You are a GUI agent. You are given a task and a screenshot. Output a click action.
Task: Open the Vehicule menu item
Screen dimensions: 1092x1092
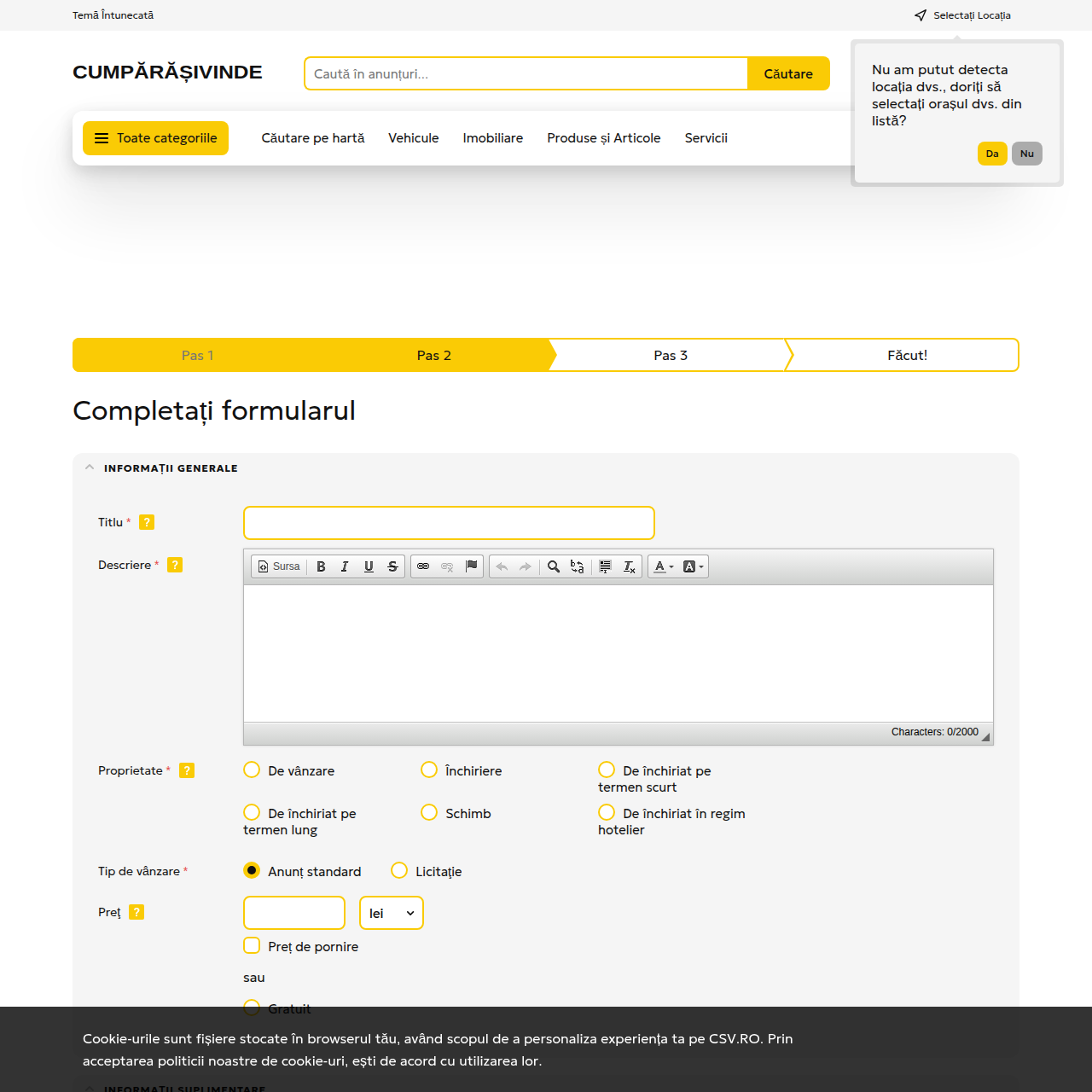click(x=413, y=138)
